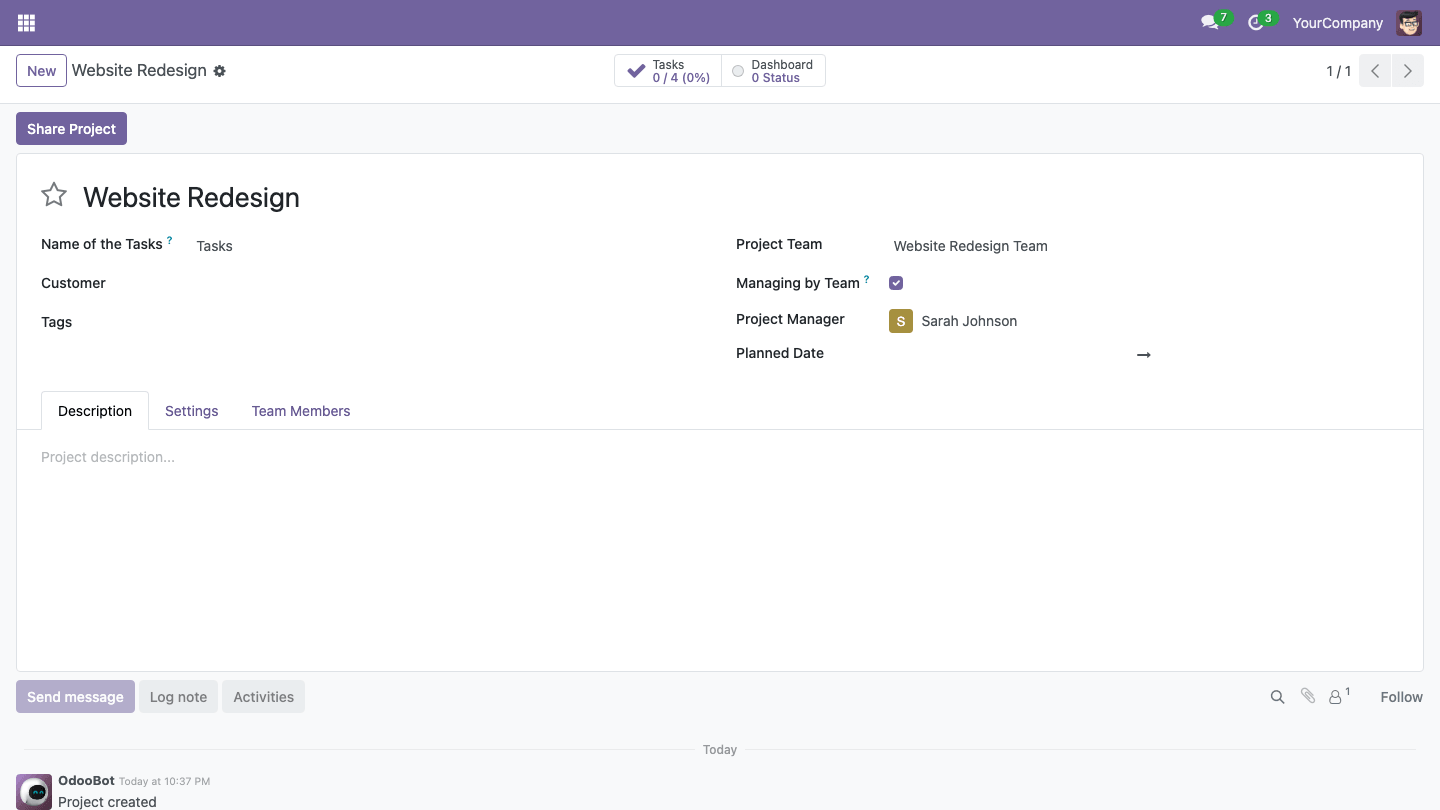Click into the Project description text area

[x=720, y=457]
